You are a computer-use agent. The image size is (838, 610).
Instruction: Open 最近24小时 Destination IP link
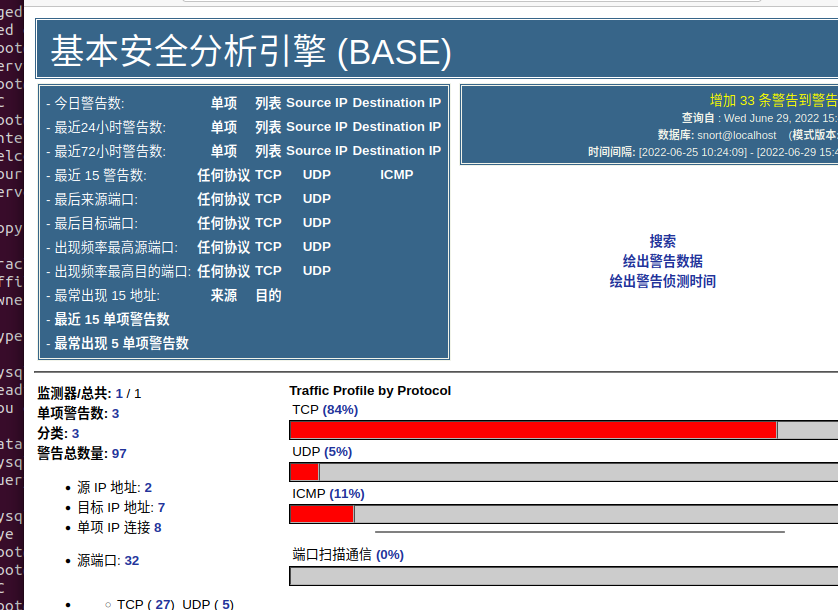point(397,127)
